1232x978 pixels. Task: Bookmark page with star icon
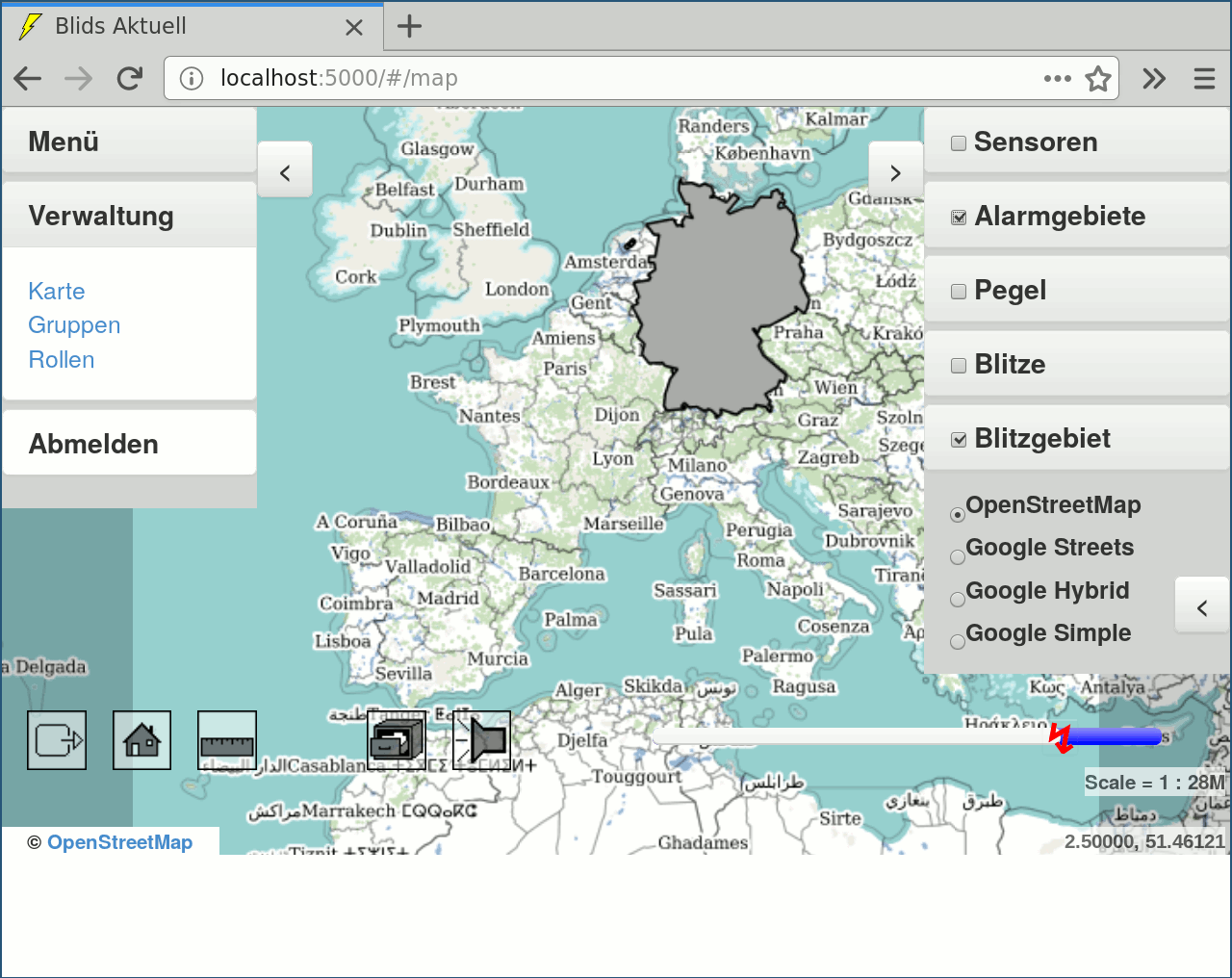coord(1098,78)
